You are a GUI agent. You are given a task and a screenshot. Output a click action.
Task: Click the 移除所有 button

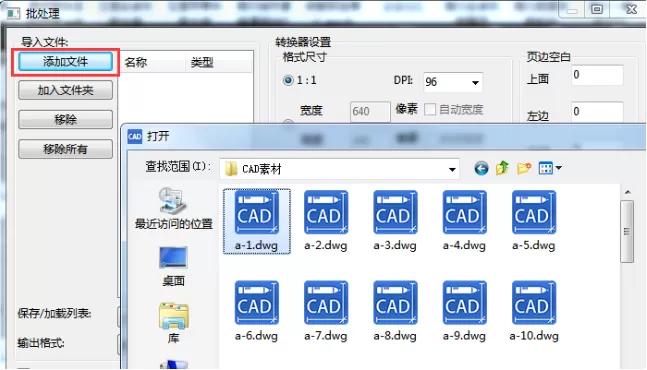pyautogui.click(x=65, y=149)
